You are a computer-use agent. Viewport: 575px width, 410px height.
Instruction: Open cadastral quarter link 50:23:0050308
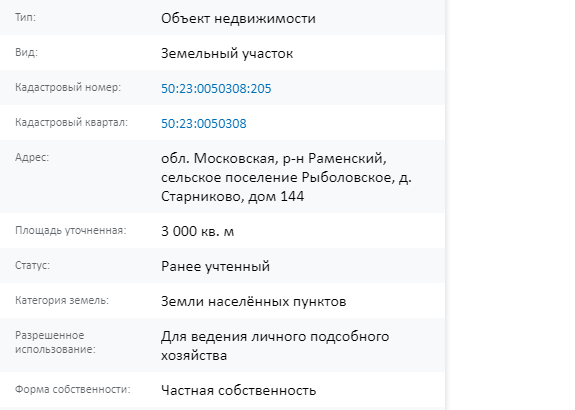(x=204, y=124)
